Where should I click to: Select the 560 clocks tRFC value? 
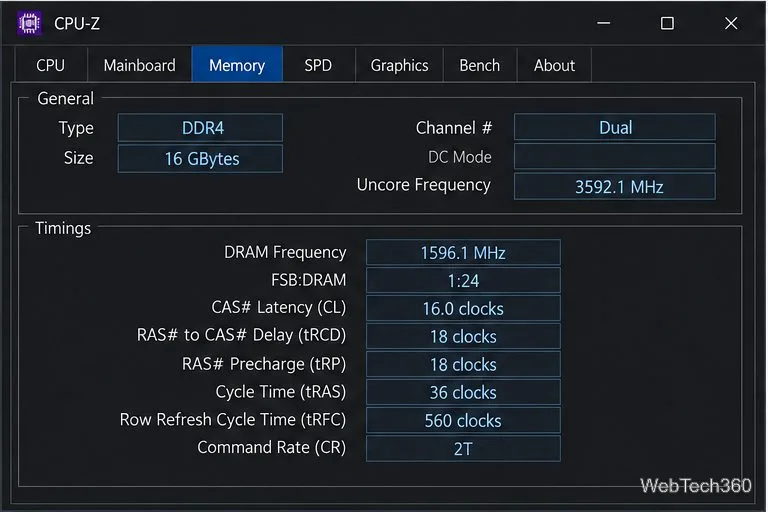click(x=463, y=420)
